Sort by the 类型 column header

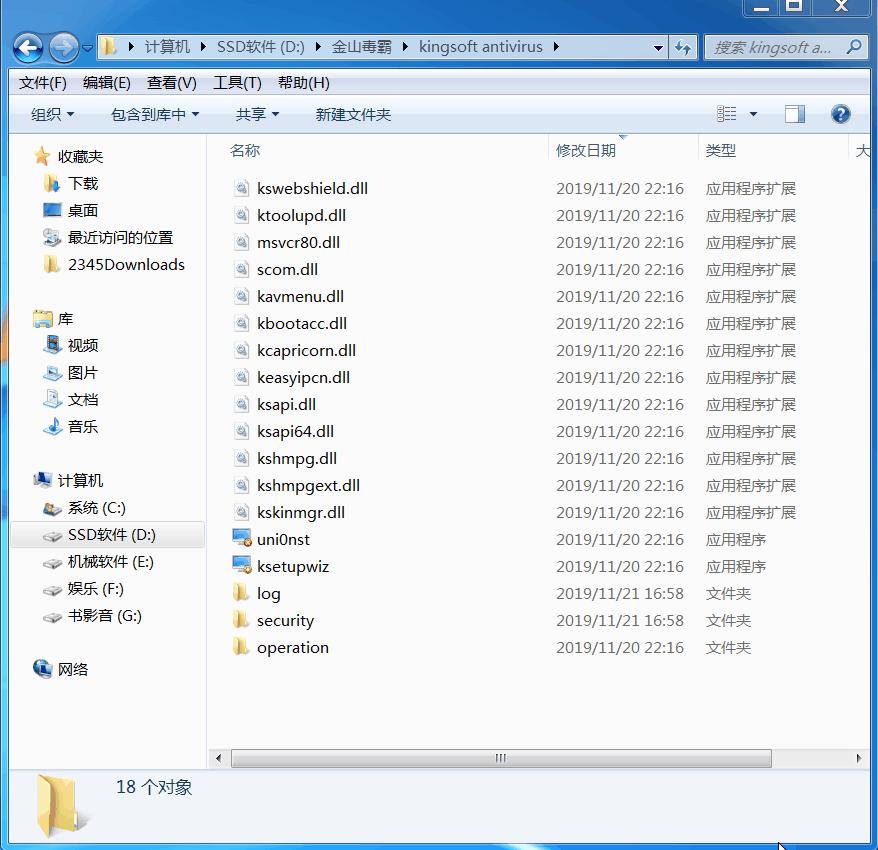[x=720, y=150]
